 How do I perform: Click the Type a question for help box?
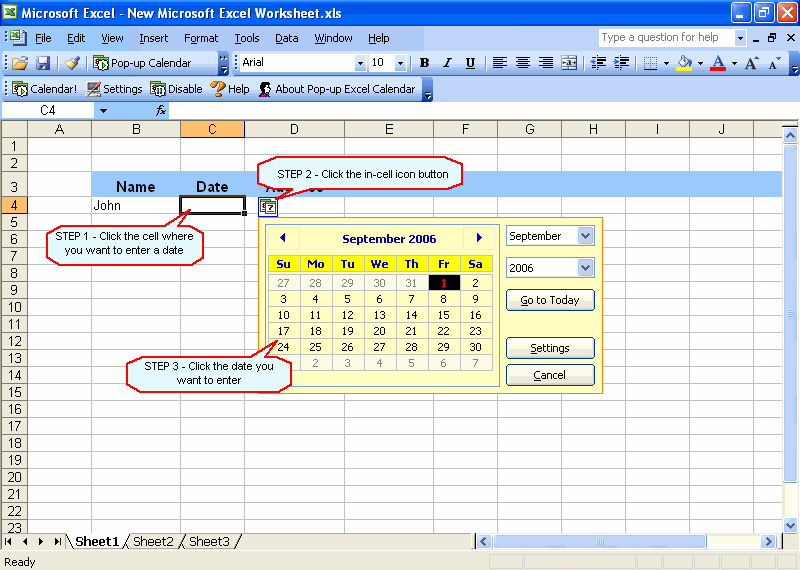pos(666,38)
